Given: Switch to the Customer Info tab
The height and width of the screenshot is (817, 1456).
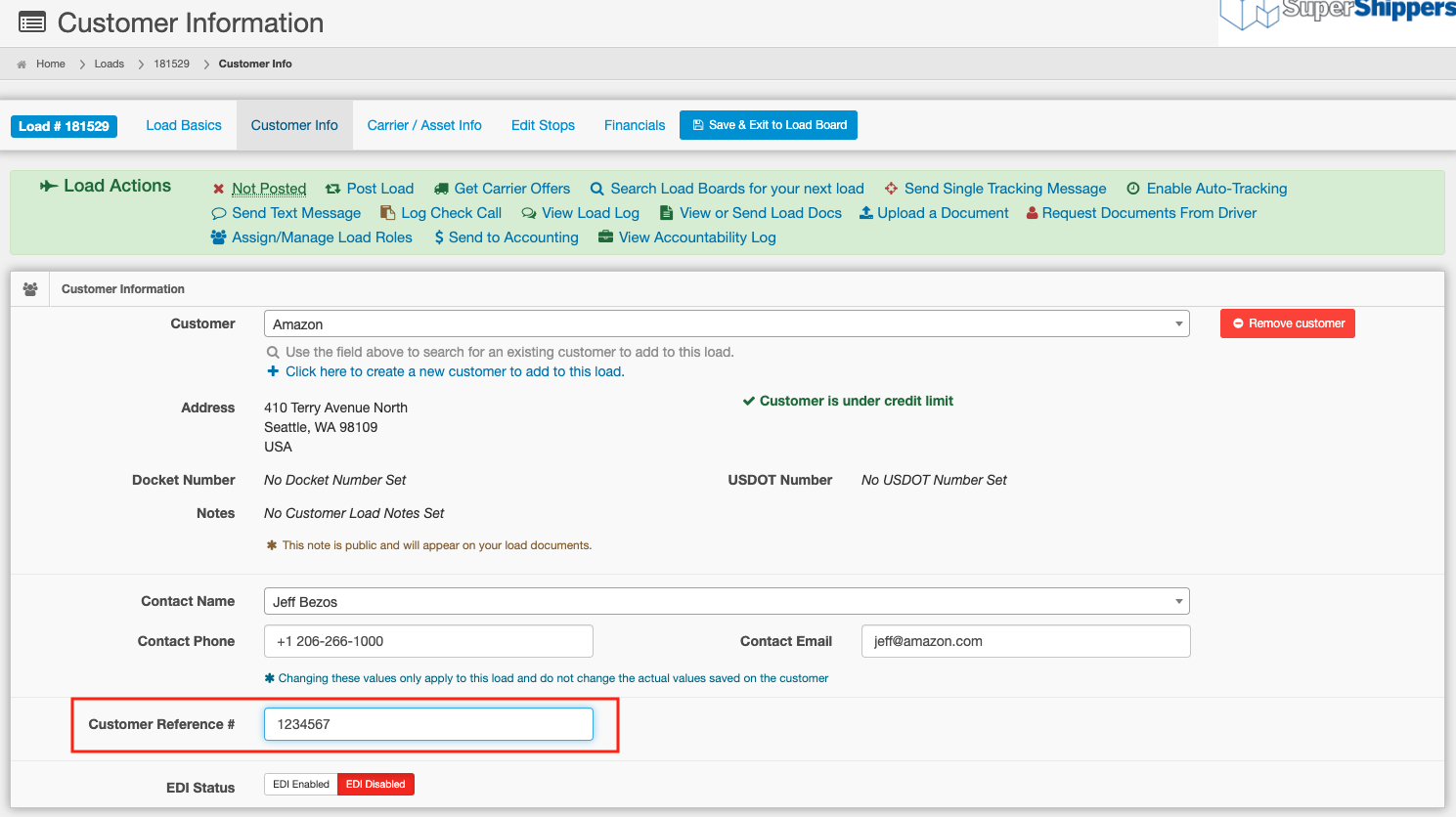Looking at the screenshot, I should point(294,125).
